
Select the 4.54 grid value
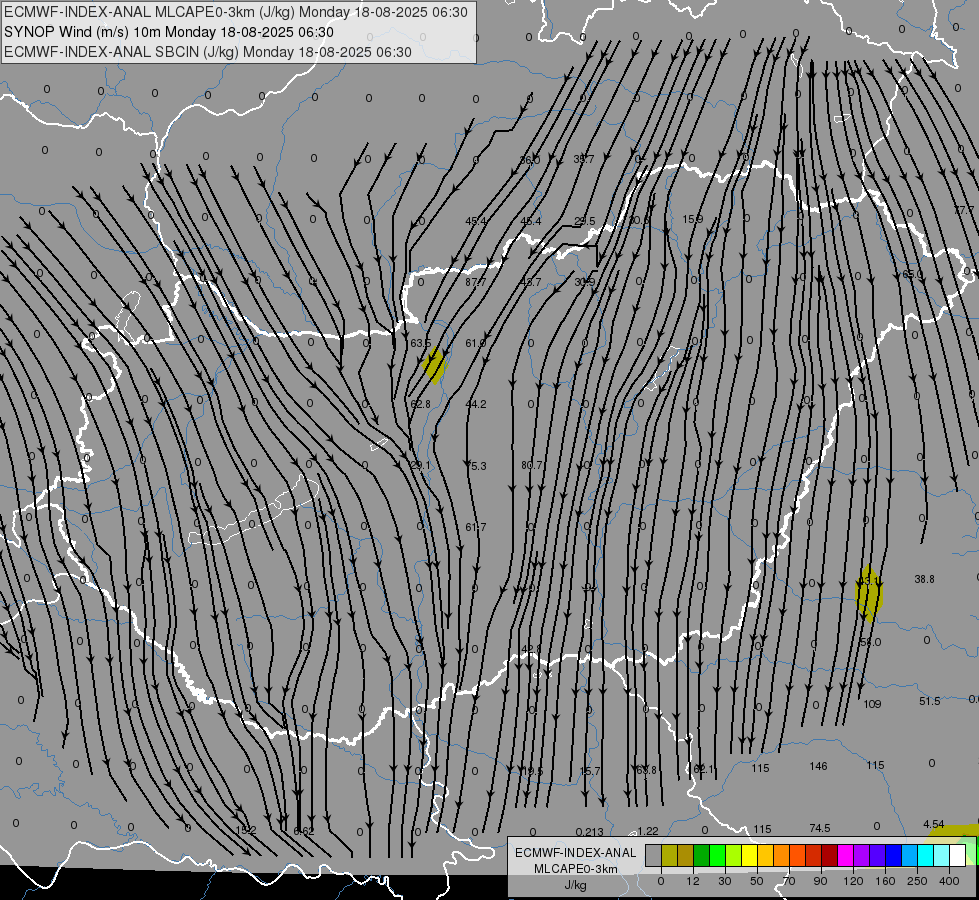point(933,824)
